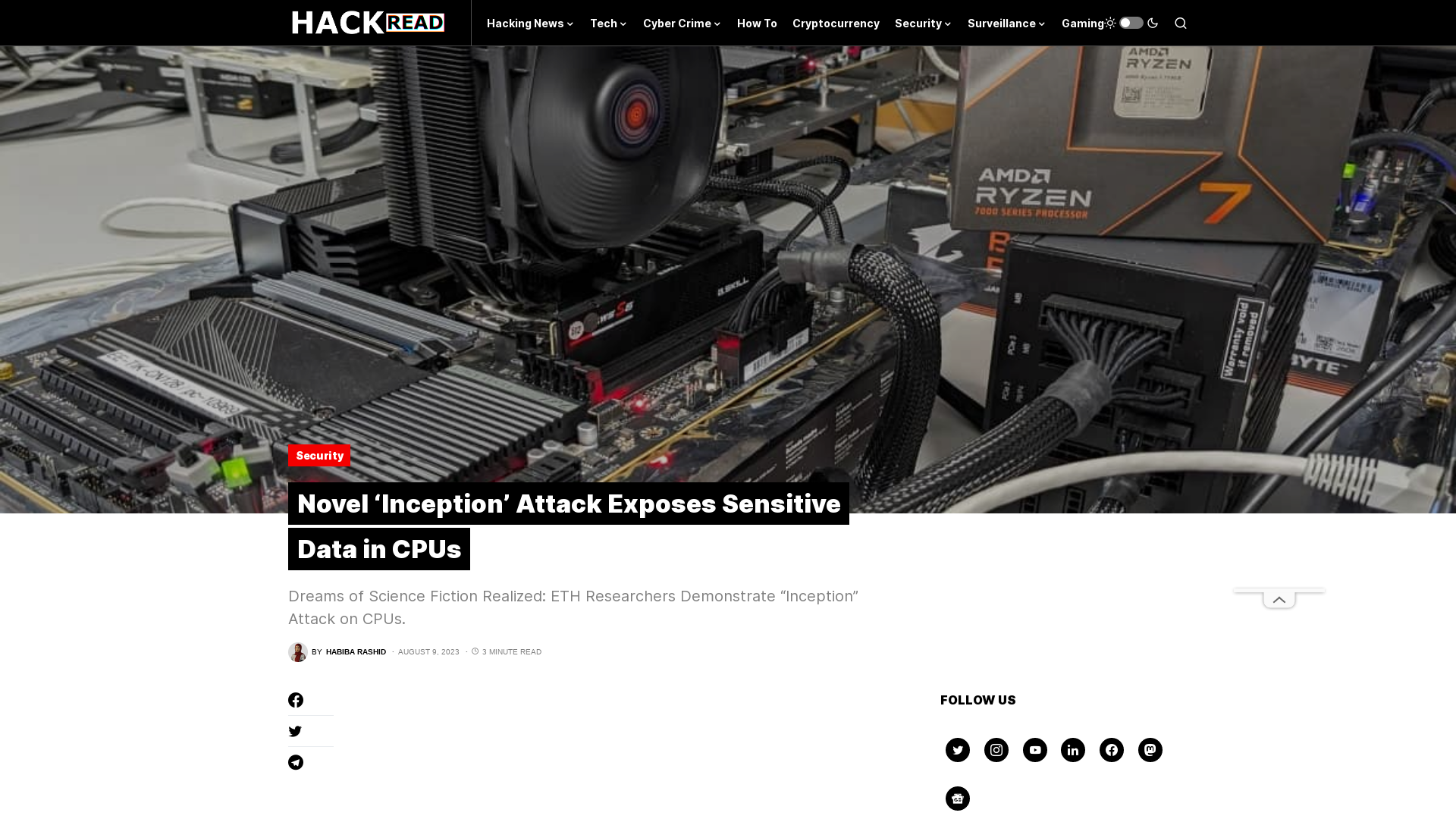1456x819 pixels.
Task: Click the Mastodon follow icon
Action: [1150, 750]
